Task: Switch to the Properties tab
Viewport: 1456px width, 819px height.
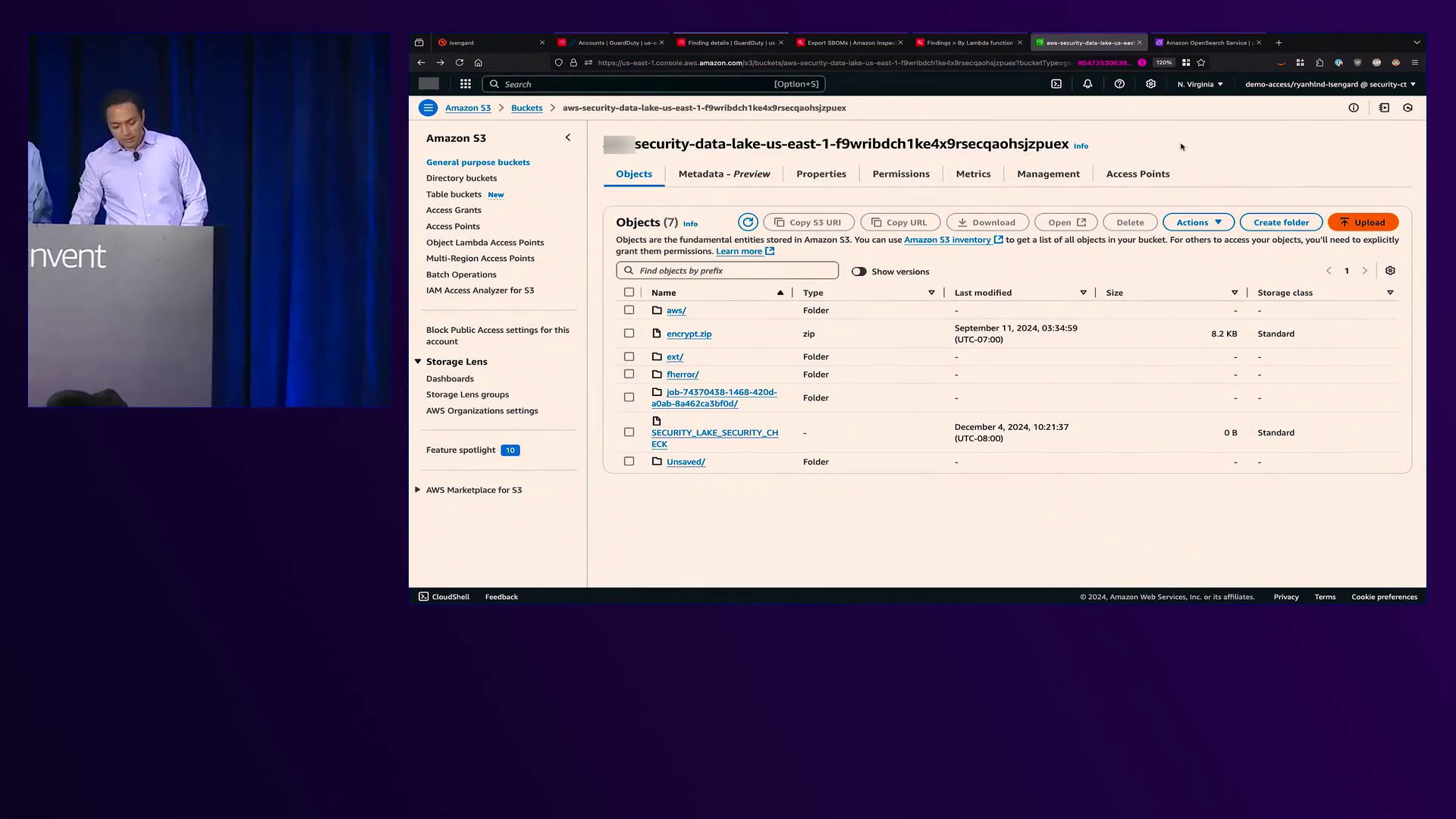Action: tap(821, 174)
